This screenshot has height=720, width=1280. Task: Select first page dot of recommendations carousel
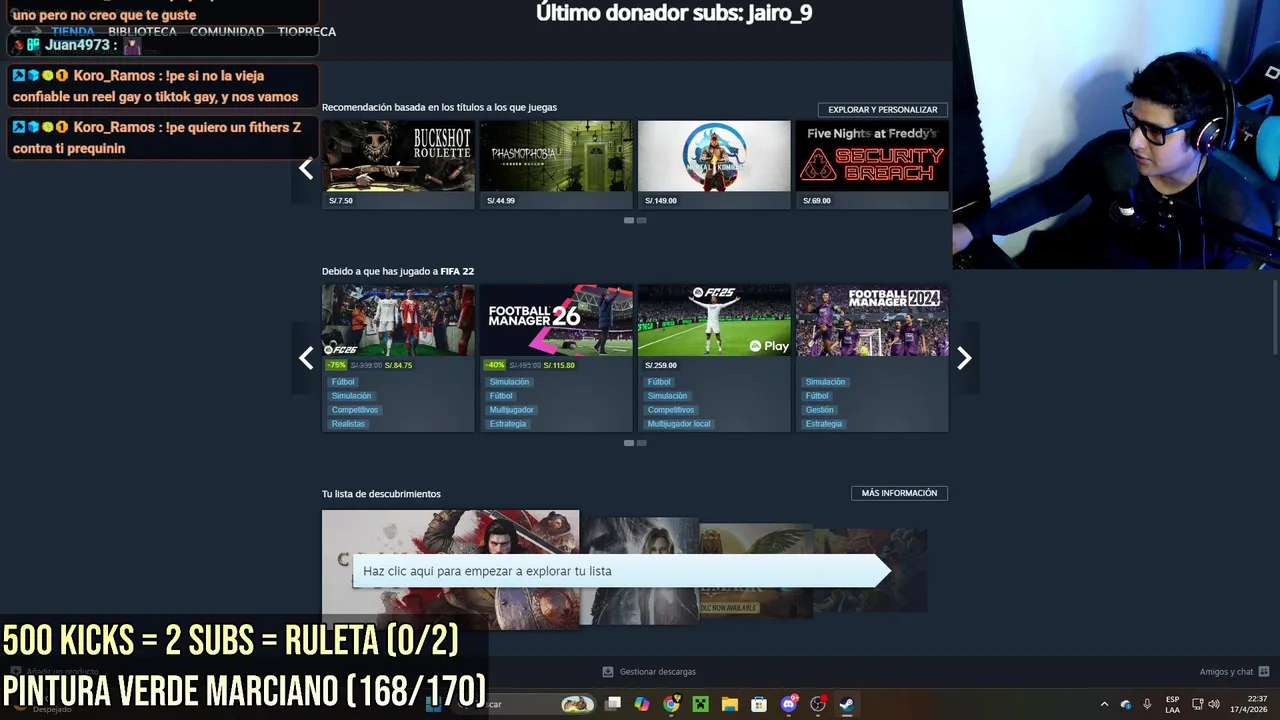(x=629, y=220)
